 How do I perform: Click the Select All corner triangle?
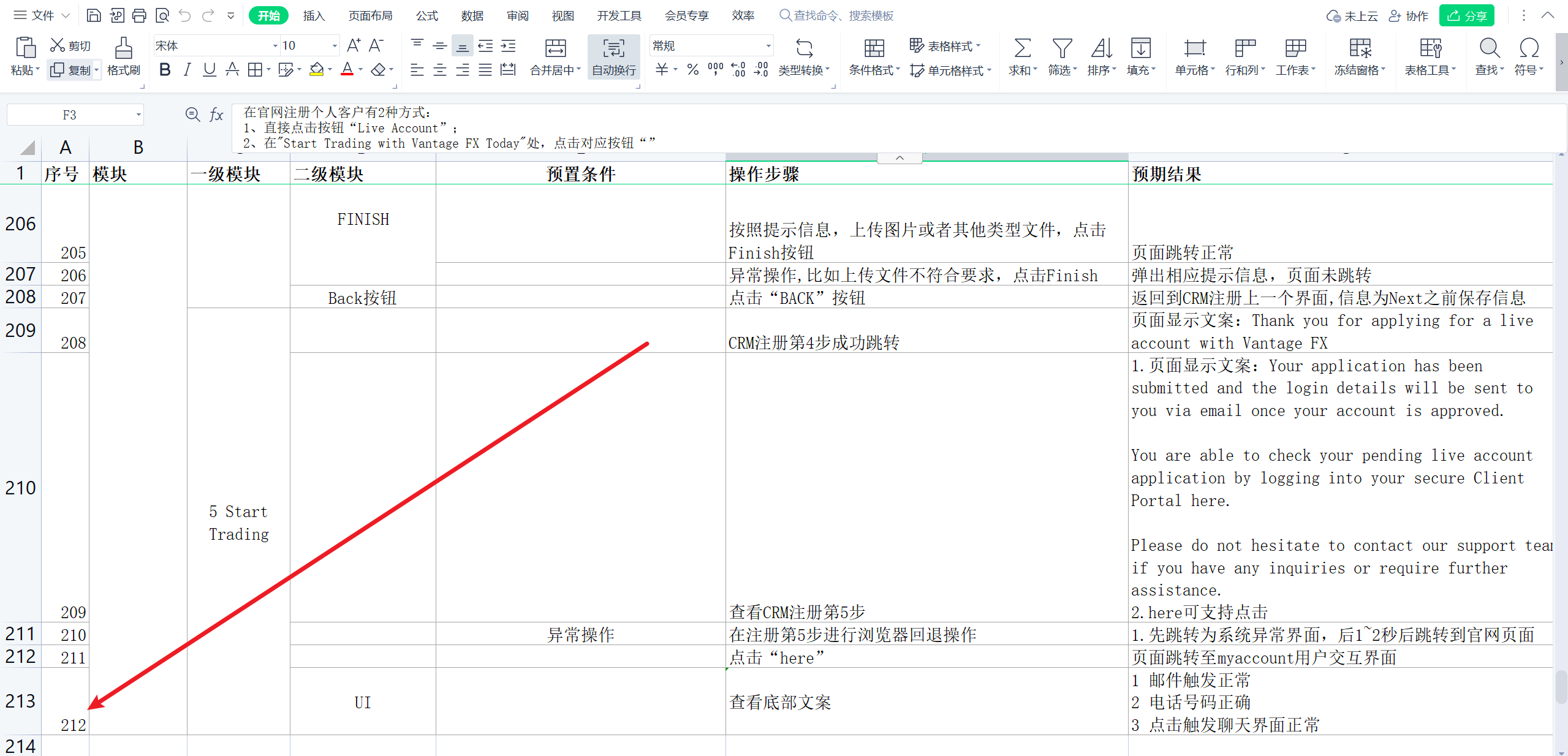coord(27,147)
